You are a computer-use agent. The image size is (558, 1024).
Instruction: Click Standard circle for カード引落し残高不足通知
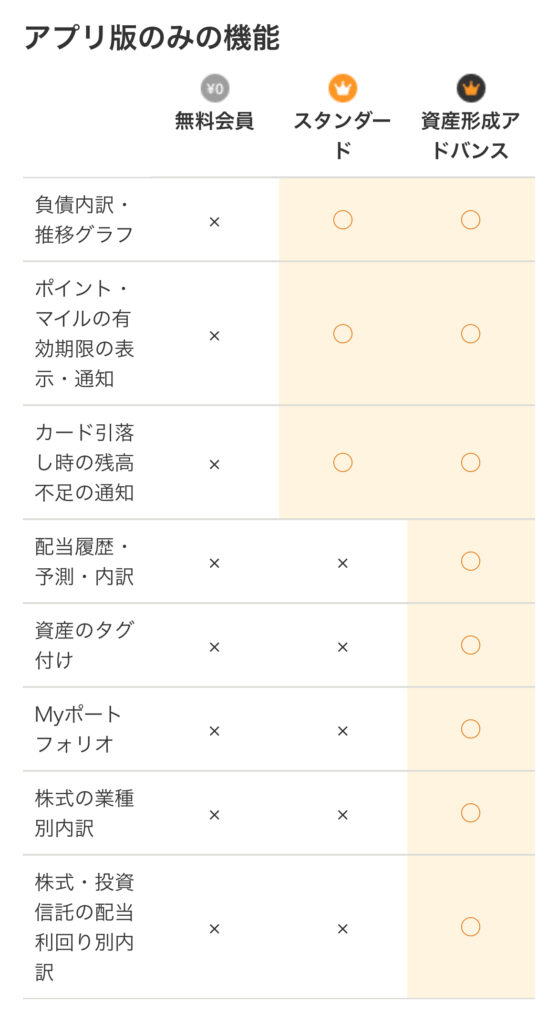(342, 462)
